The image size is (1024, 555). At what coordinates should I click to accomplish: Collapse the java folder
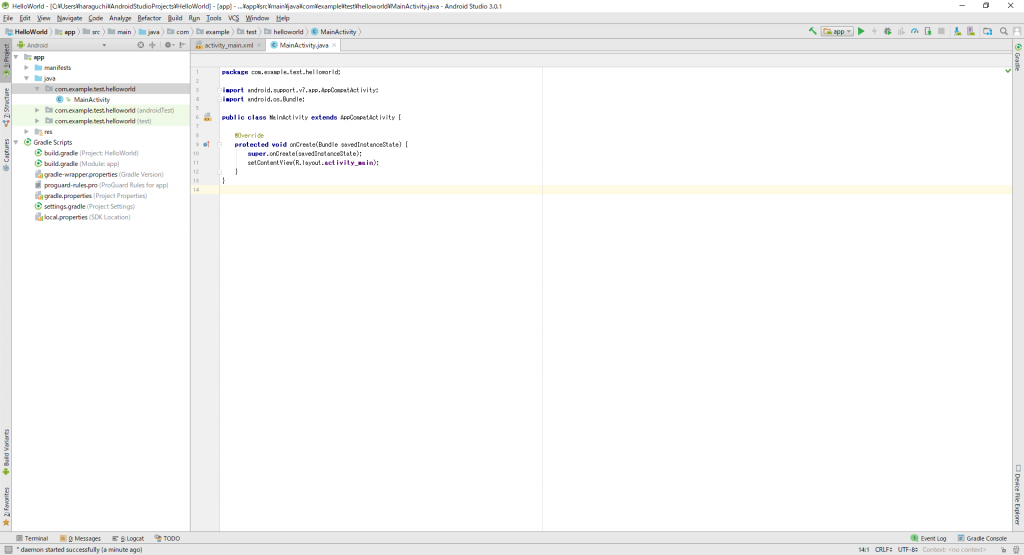point(27,78)
